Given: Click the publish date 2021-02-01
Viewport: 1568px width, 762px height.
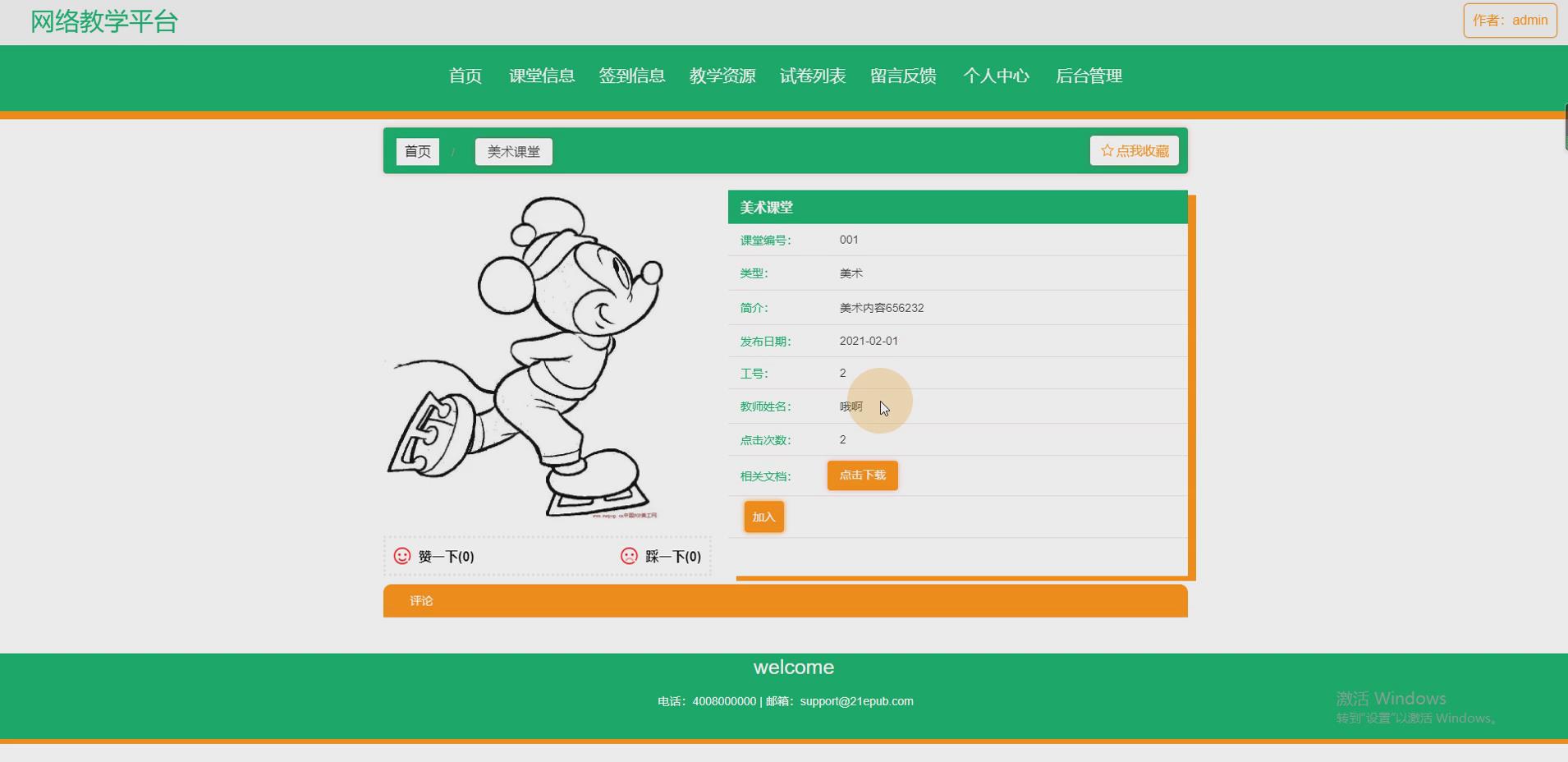Looking at the screenshot, I should coord(869,341).
